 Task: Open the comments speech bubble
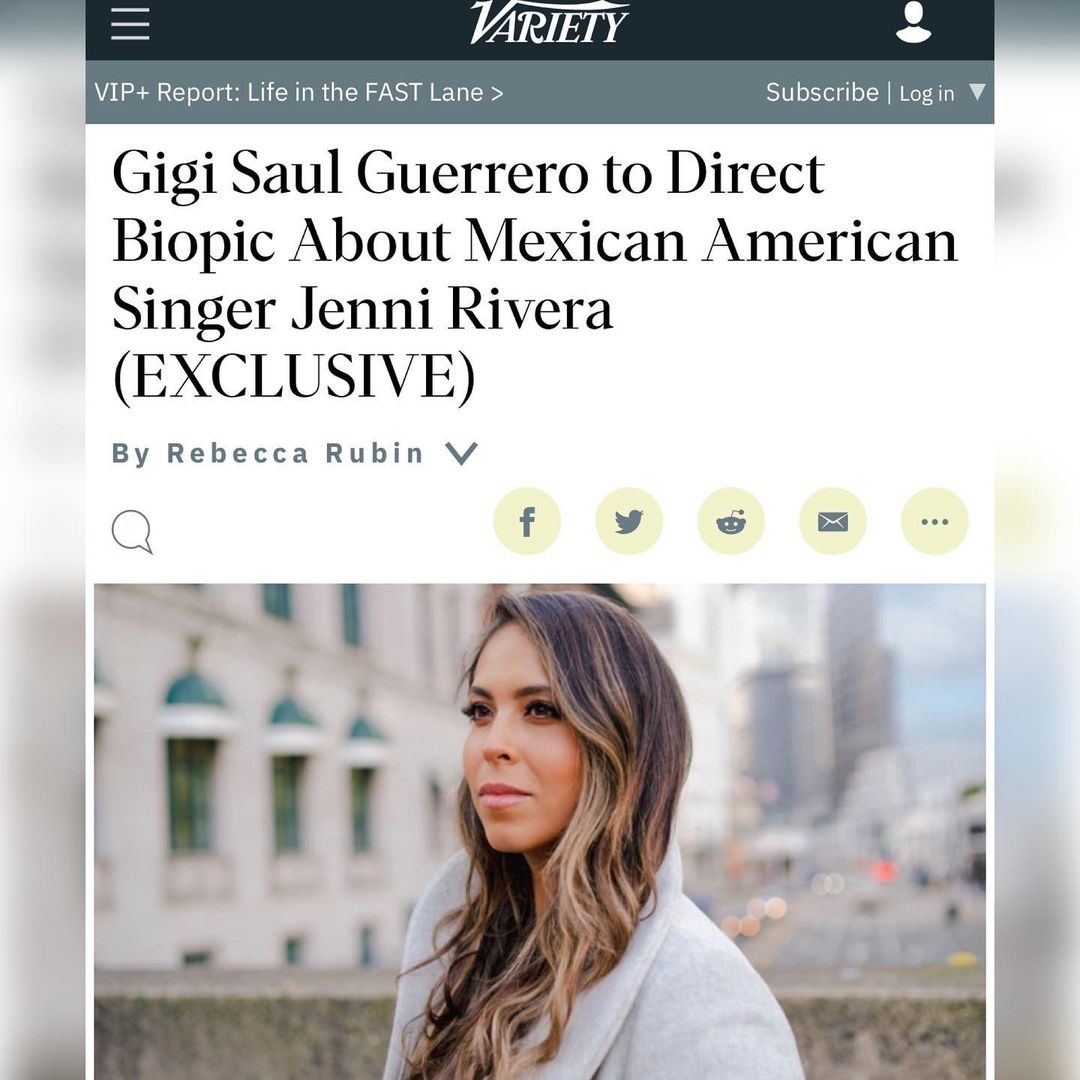pos(132,532)
